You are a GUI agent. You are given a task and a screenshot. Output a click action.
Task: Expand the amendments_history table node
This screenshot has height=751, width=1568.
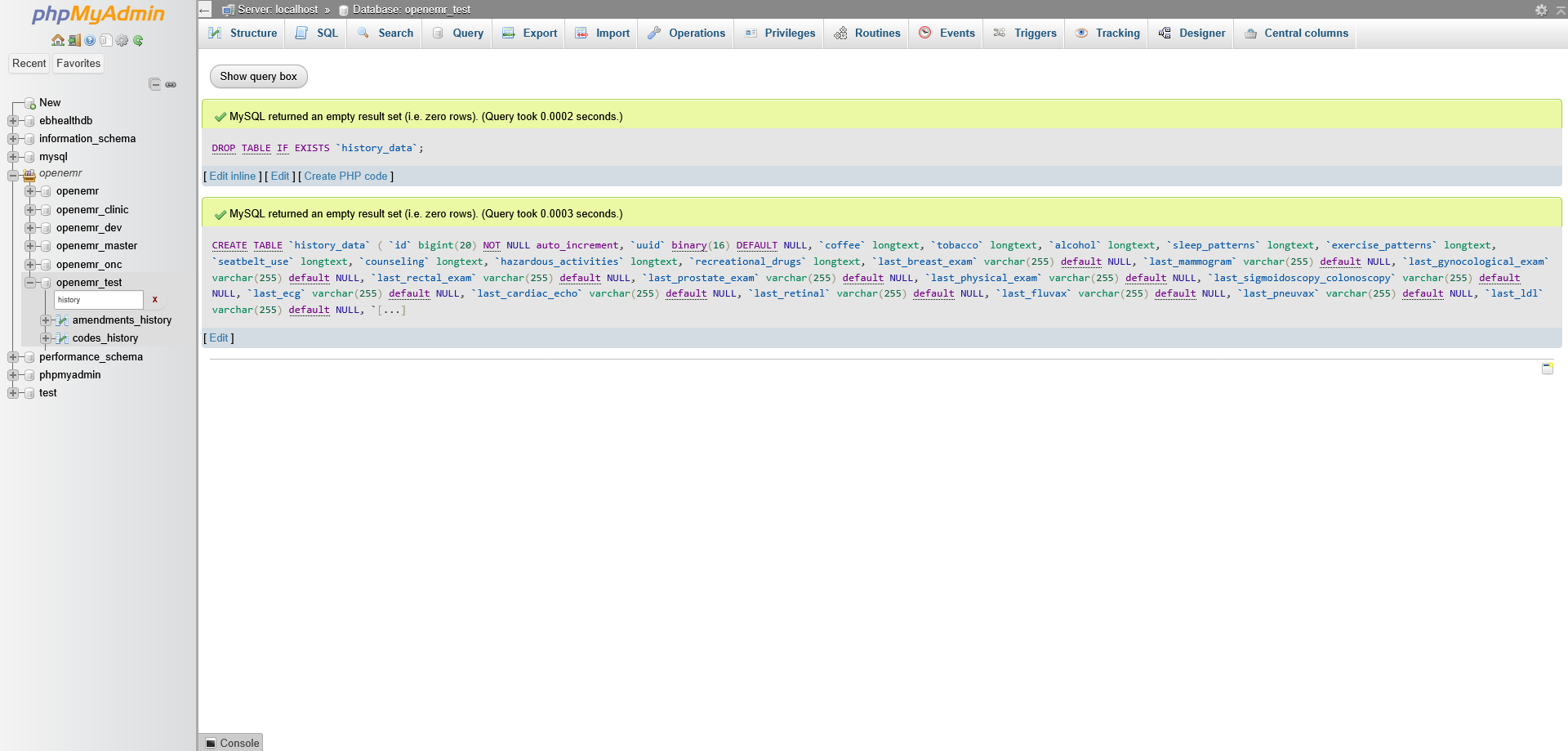46,320
